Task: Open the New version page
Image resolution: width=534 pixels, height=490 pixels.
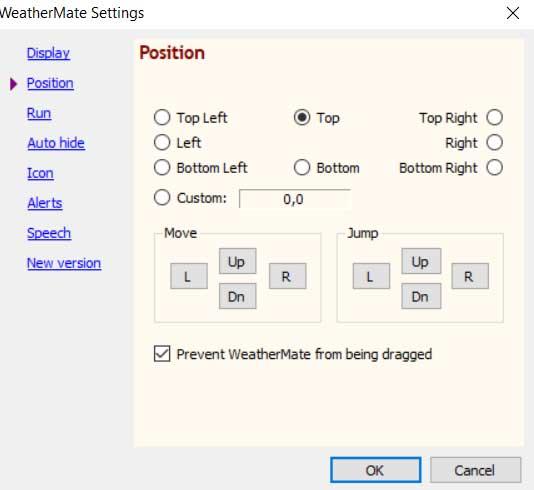Action: click(x=64, y=263)
